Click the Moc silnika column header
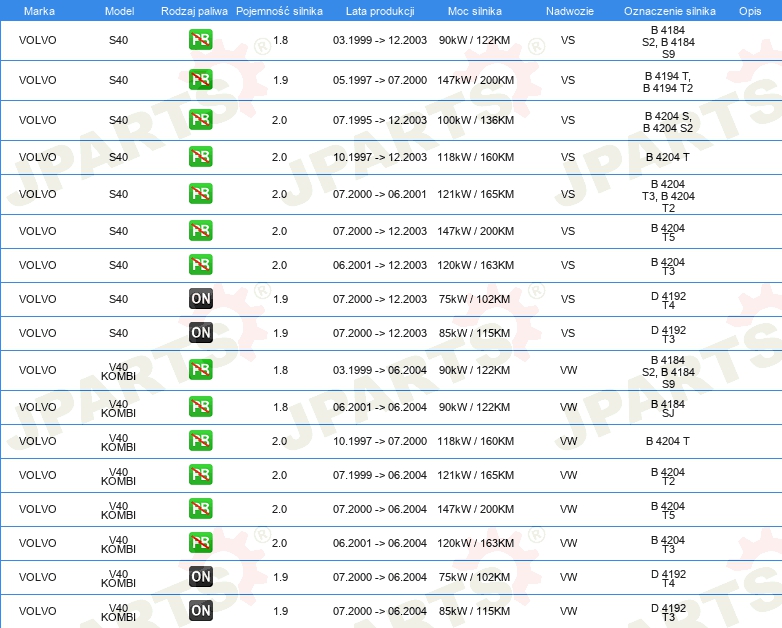The height and width of the screenshot is (628, 782). [x=475, y=11]
